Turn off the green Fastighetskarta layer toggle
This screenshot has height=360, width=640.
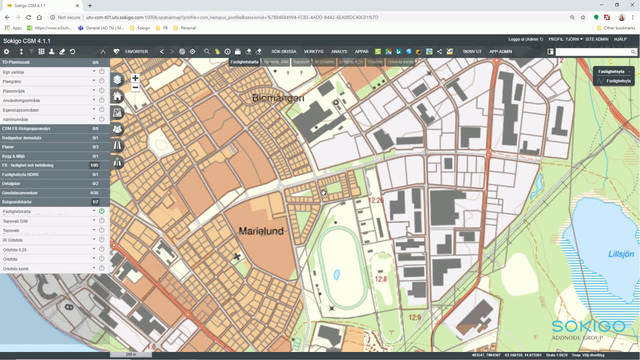(102, 211)
